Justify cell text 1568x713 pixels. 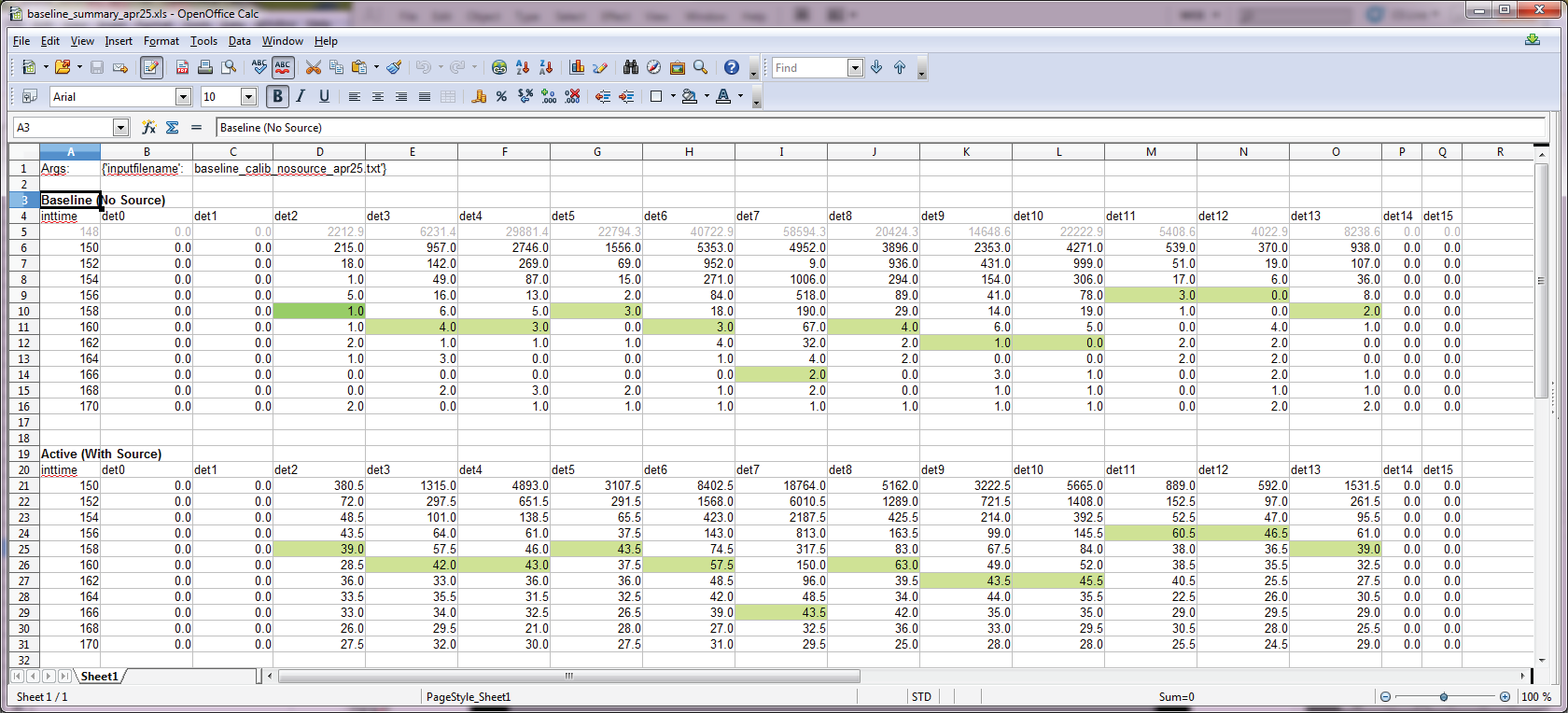[425, 96]
